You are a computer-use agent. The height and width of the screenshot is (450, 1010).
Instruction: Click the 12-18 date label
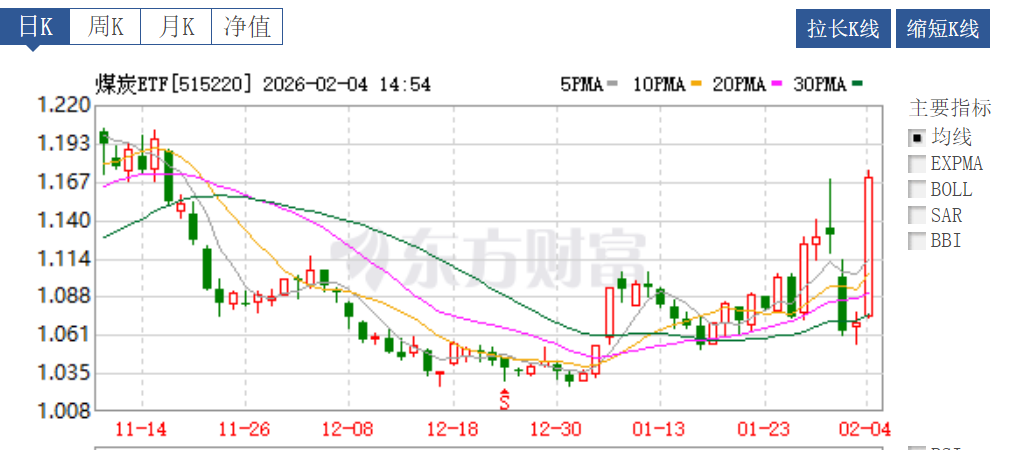[453, 429]
